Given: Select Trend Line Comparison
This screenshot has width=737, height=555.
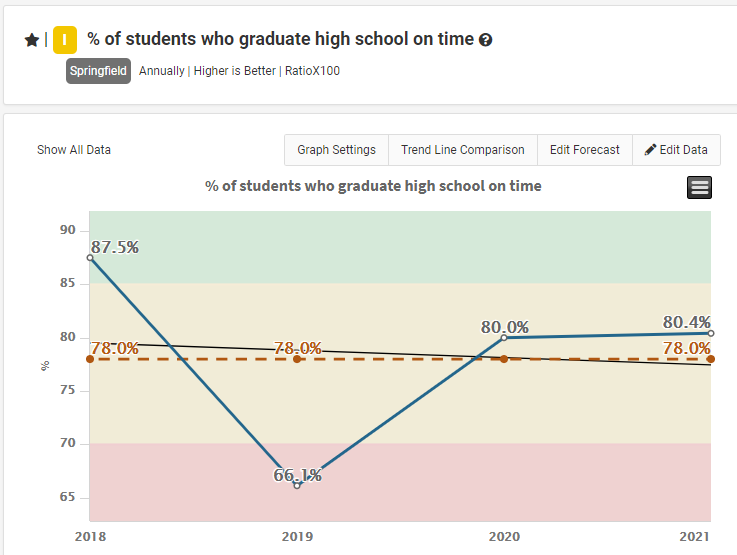Looking at the screenshot, I should pyautogui.click(x=462, y=150).
